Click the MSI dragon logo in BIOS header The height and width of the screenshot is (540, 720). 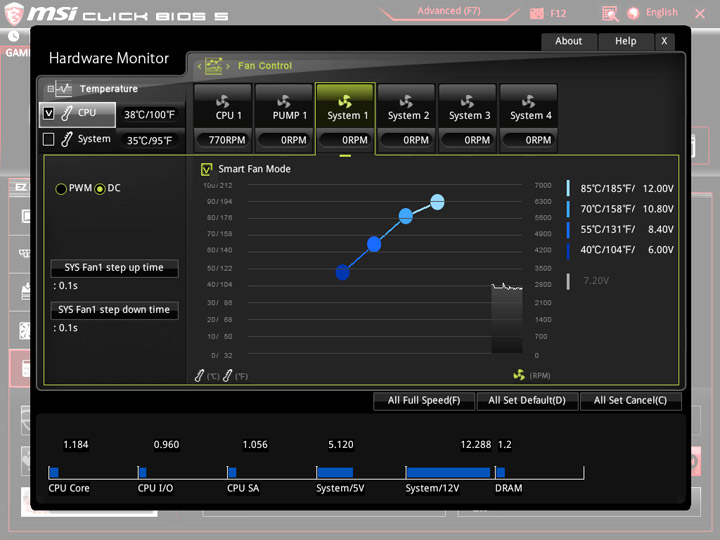coord(14,13)
